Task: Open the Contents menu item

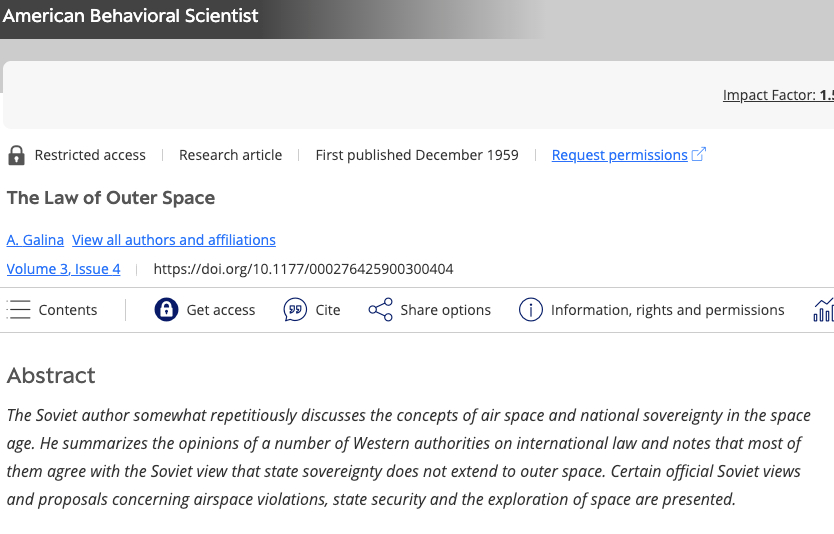Action: click(68, 310)
